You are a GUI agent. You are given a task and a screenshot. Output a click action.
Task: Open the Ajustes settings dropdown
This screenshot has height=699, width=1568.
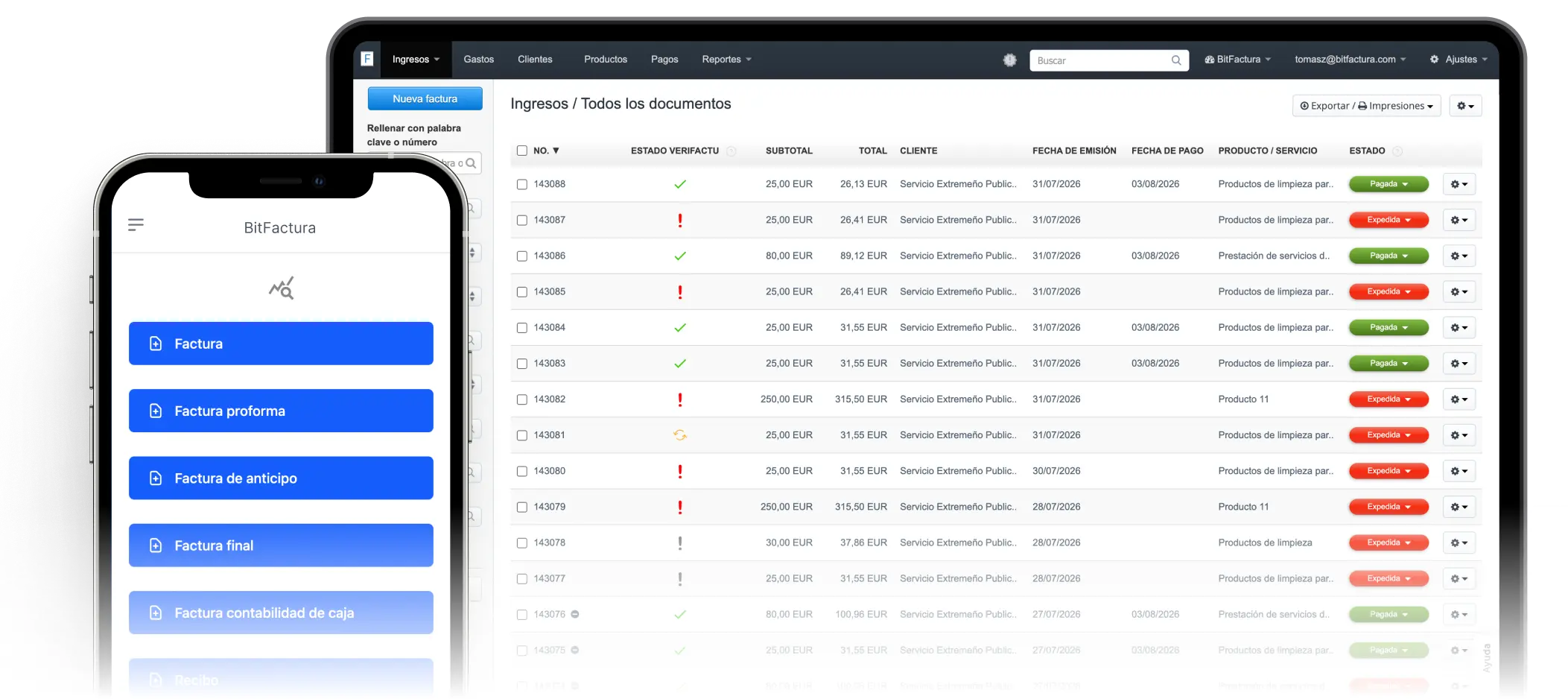pyautogui.click(x=1459, y=60)
